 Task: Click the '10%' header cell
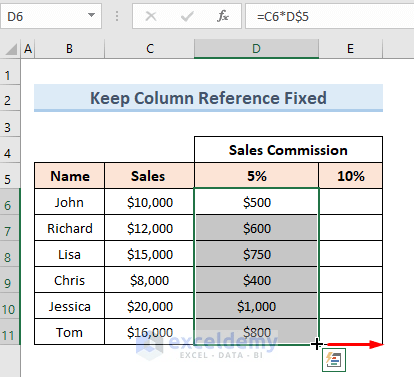[x=351, y=176]
